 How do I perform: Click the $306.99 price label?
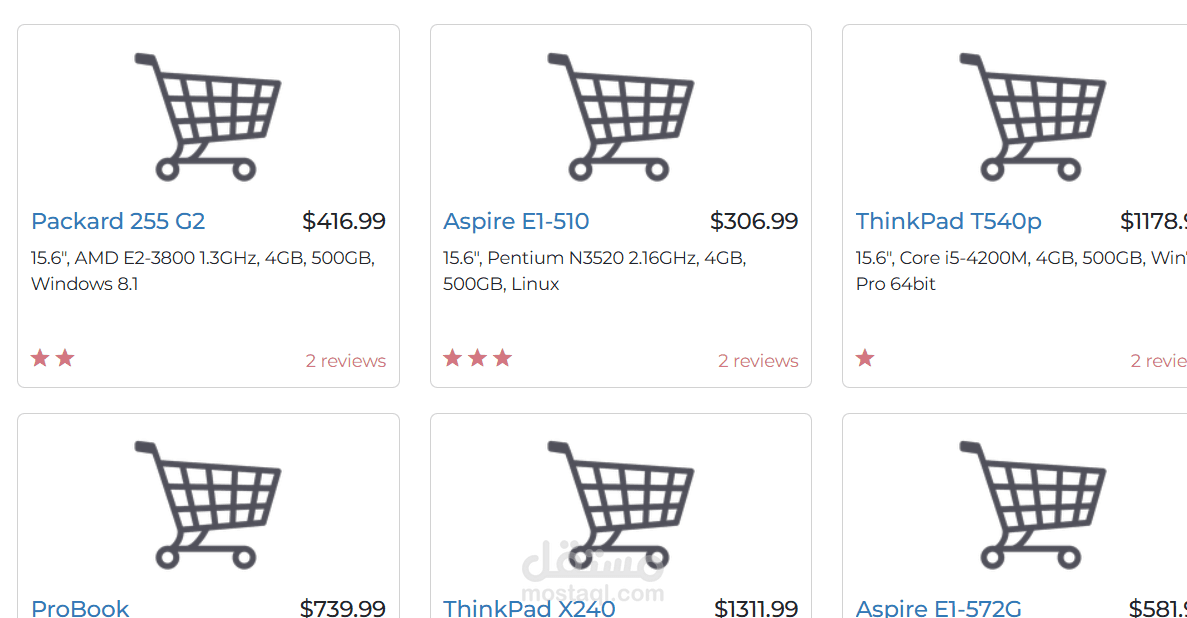754,221
